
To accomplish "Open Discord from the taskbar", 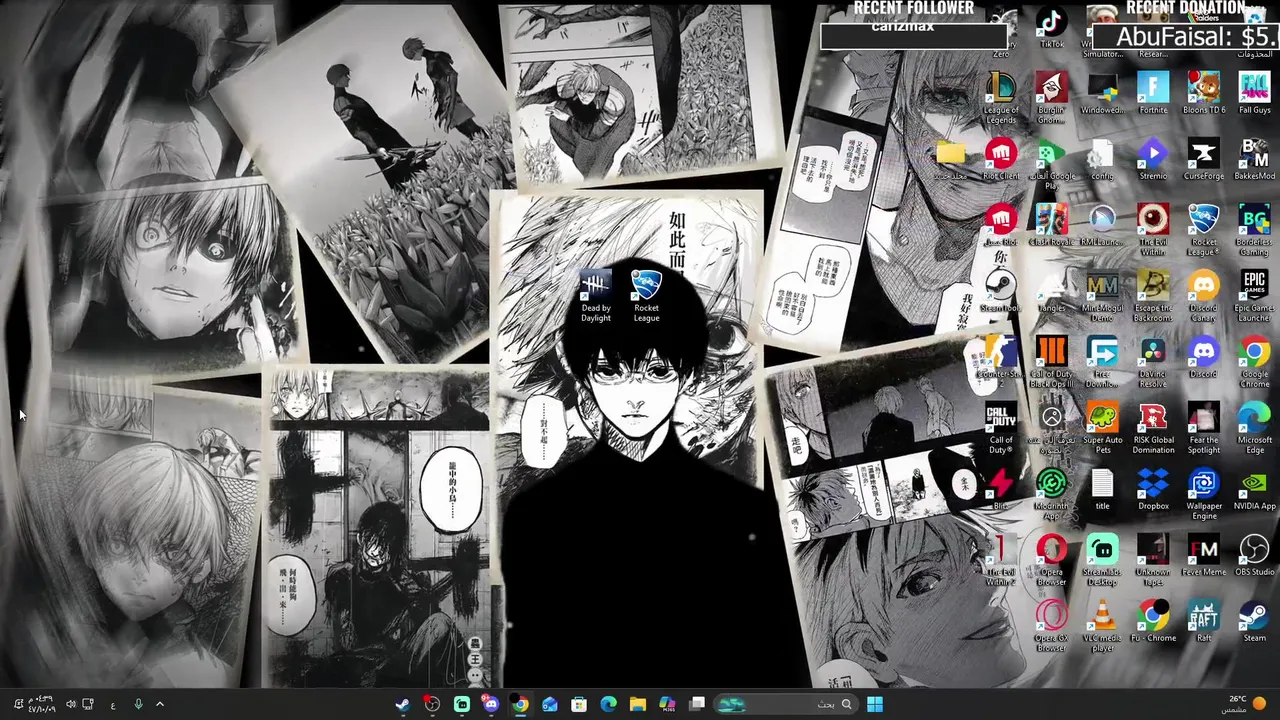I will (x=491, y=704).
